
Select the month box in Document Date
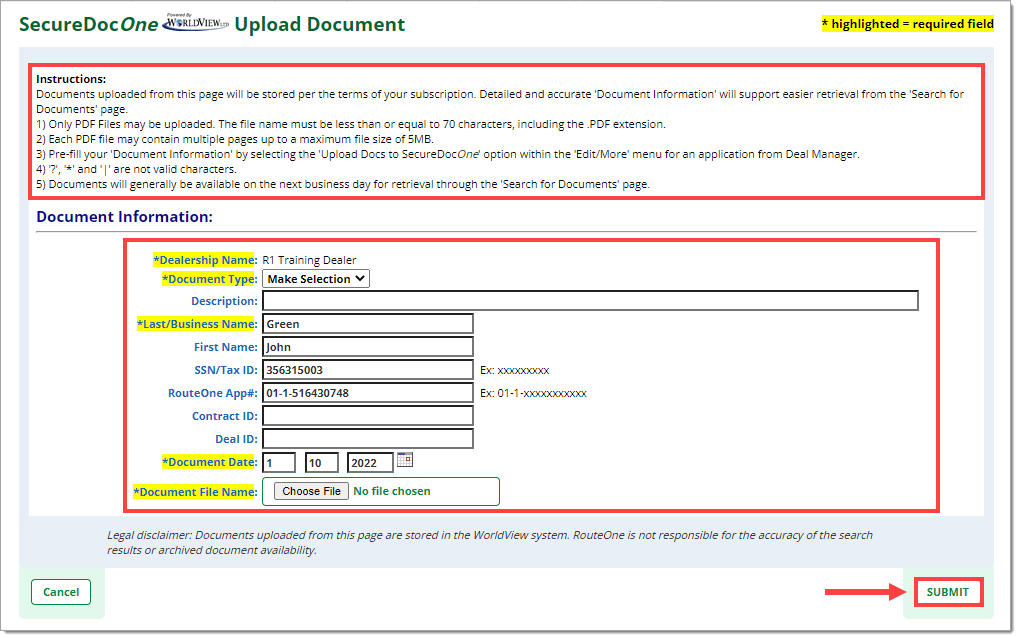click(x=279, y=463)
